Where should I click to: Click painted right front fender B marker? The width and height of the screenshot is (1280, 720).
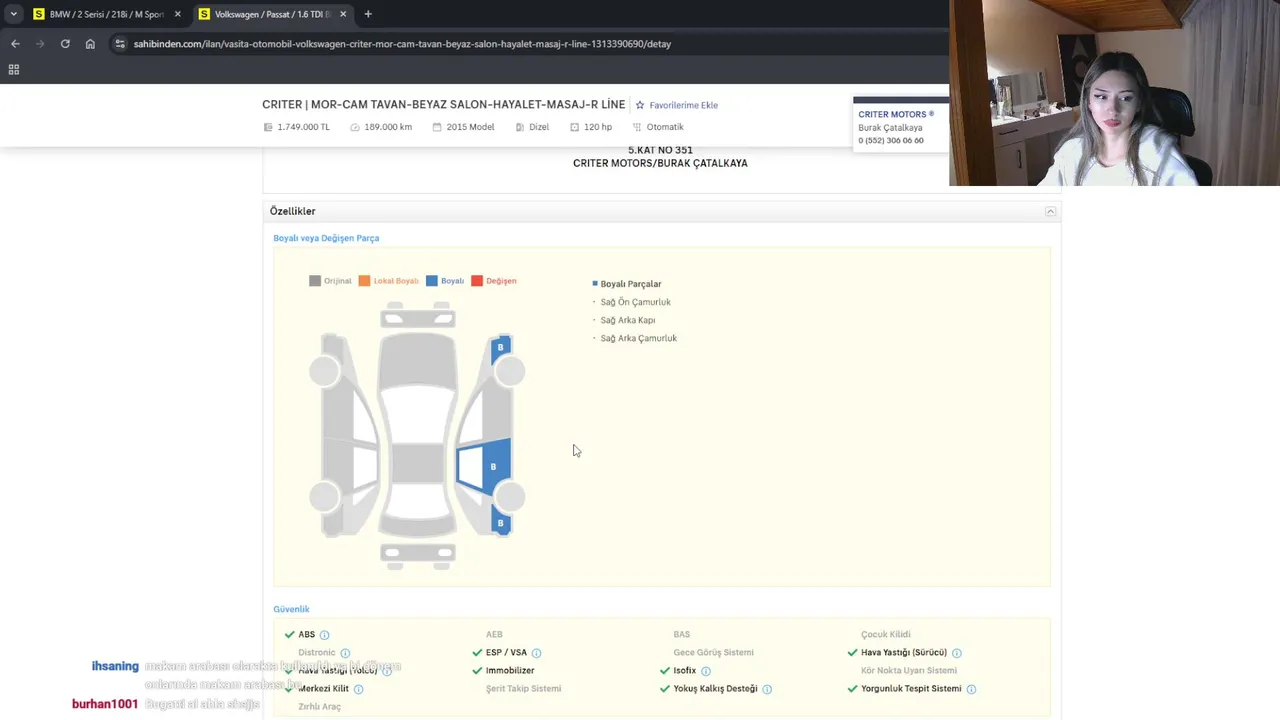tap(500, 348)
